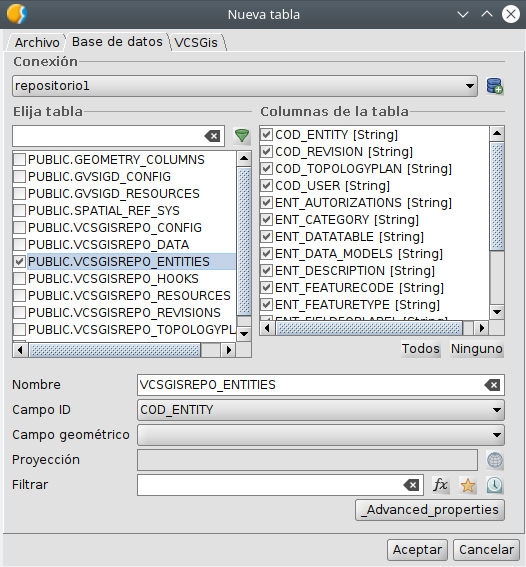Image resolution: width=526 pixels, height=567 pixels.
Task: Uncheck COD_TOPOLOGYPLAN column
Action: coord(266,169)
